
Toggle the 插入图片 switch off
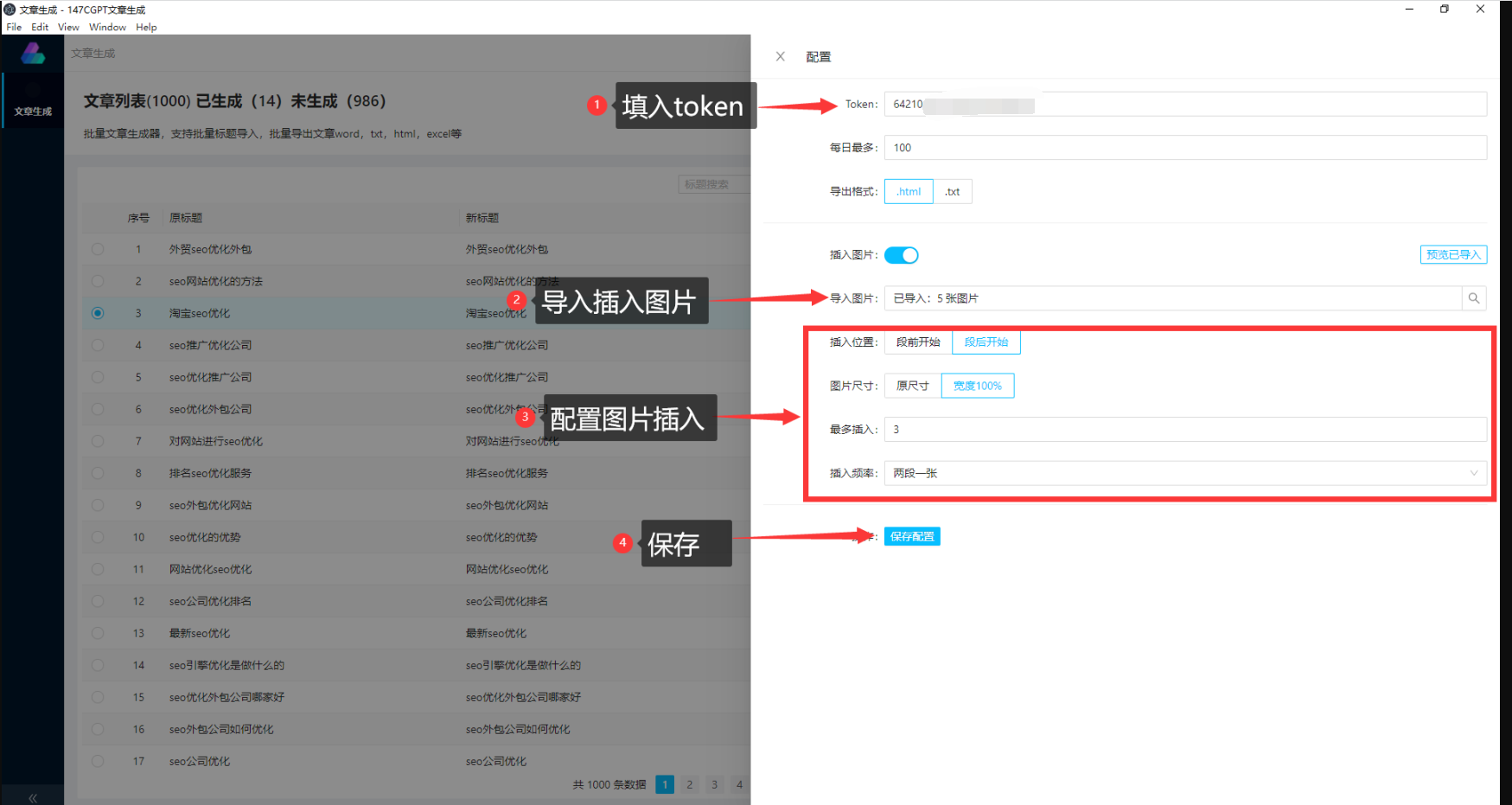coord(901,255)
